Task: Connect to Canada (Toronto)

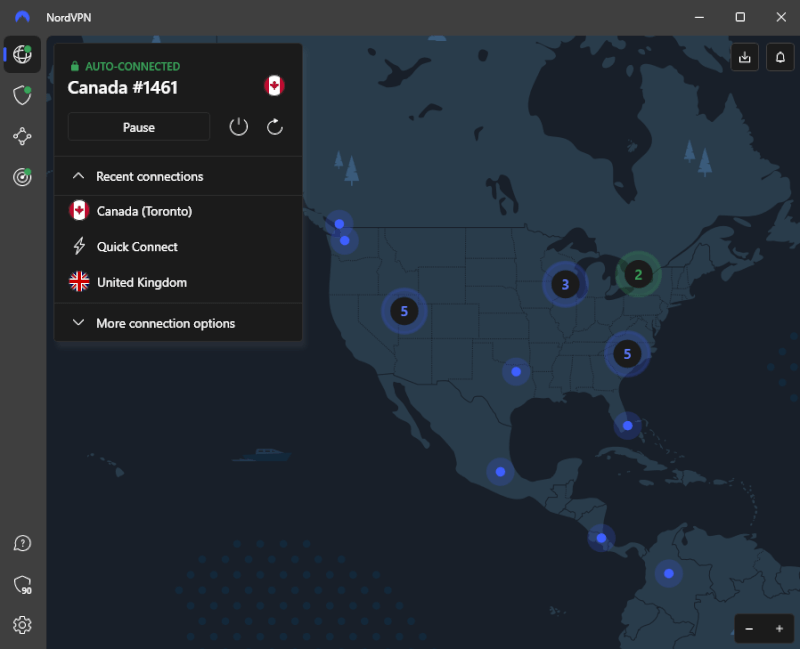Action: tap(178, 211)
